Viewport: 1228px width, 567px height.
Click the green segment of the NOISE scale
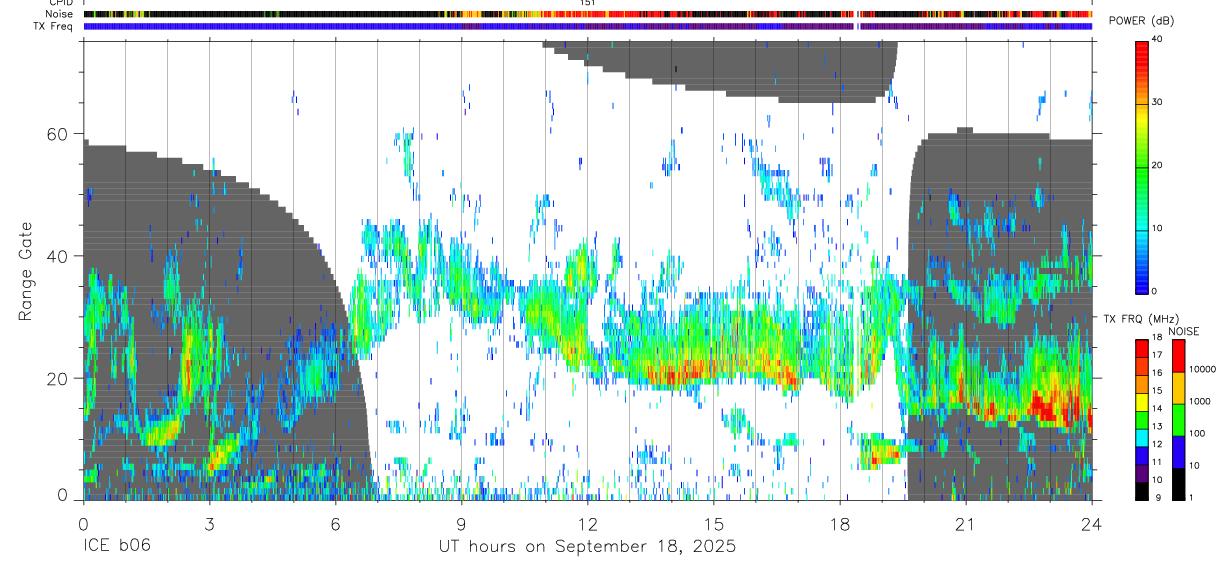coord(1178,420)
